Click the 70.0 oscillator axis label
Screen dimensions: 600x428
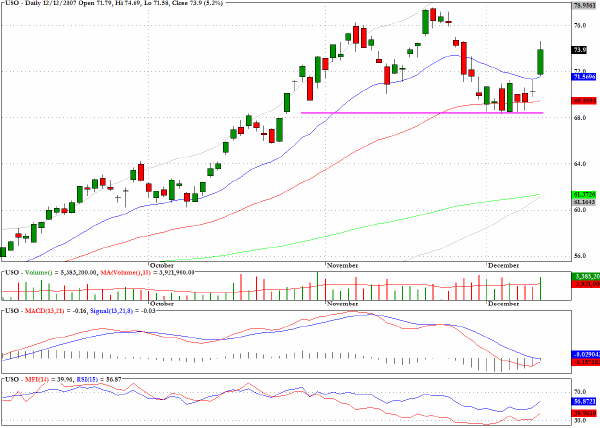click(x=580, y=392)
